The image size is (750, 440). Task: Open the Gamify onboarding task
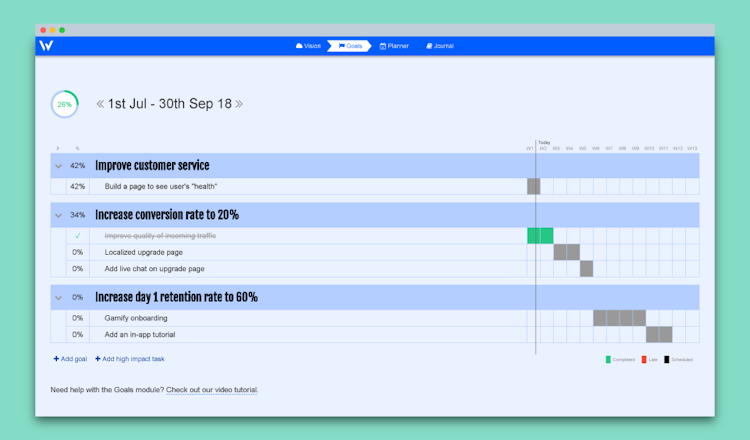136,318
